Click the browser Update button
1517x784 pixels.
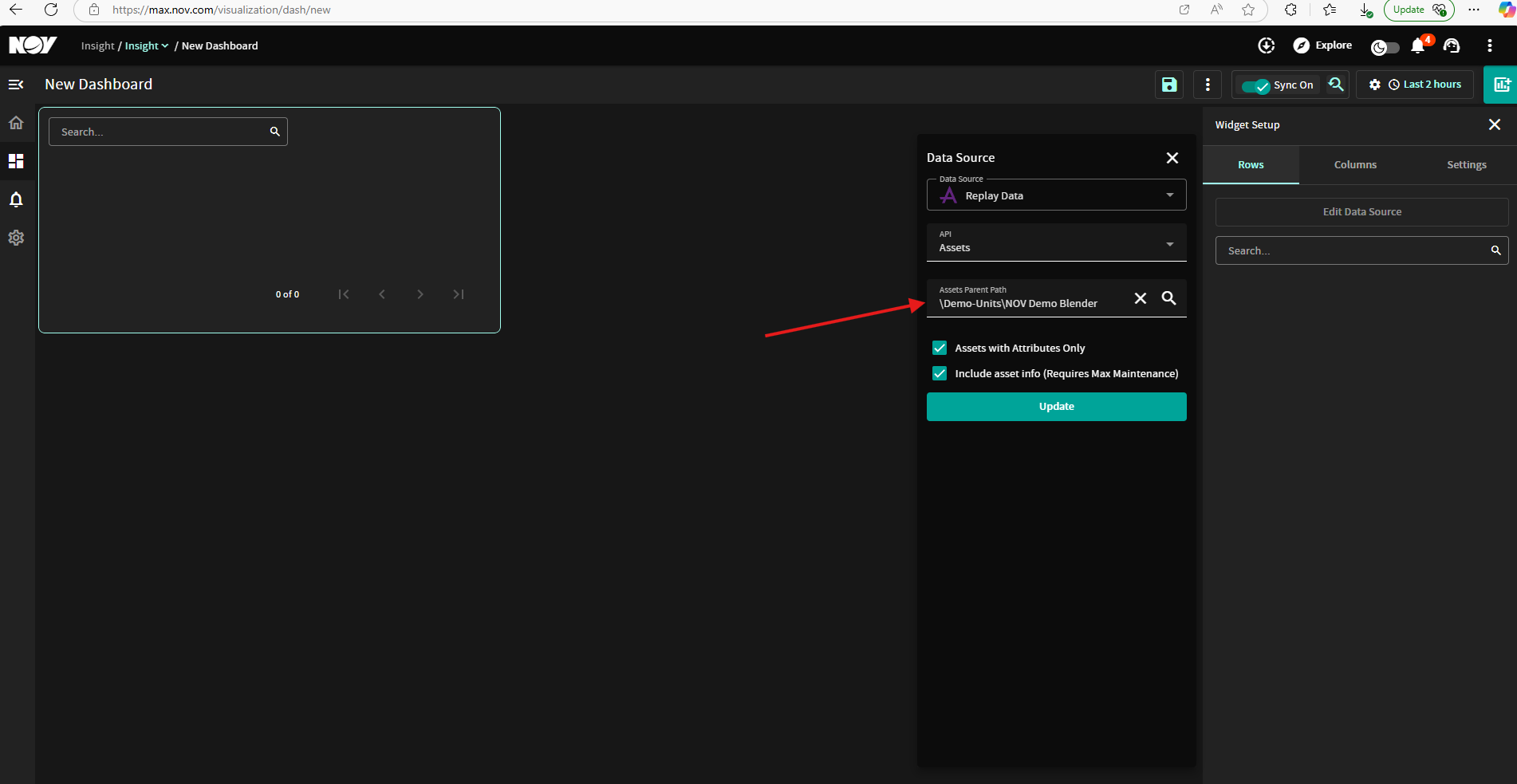click(x=1419, y=10)
